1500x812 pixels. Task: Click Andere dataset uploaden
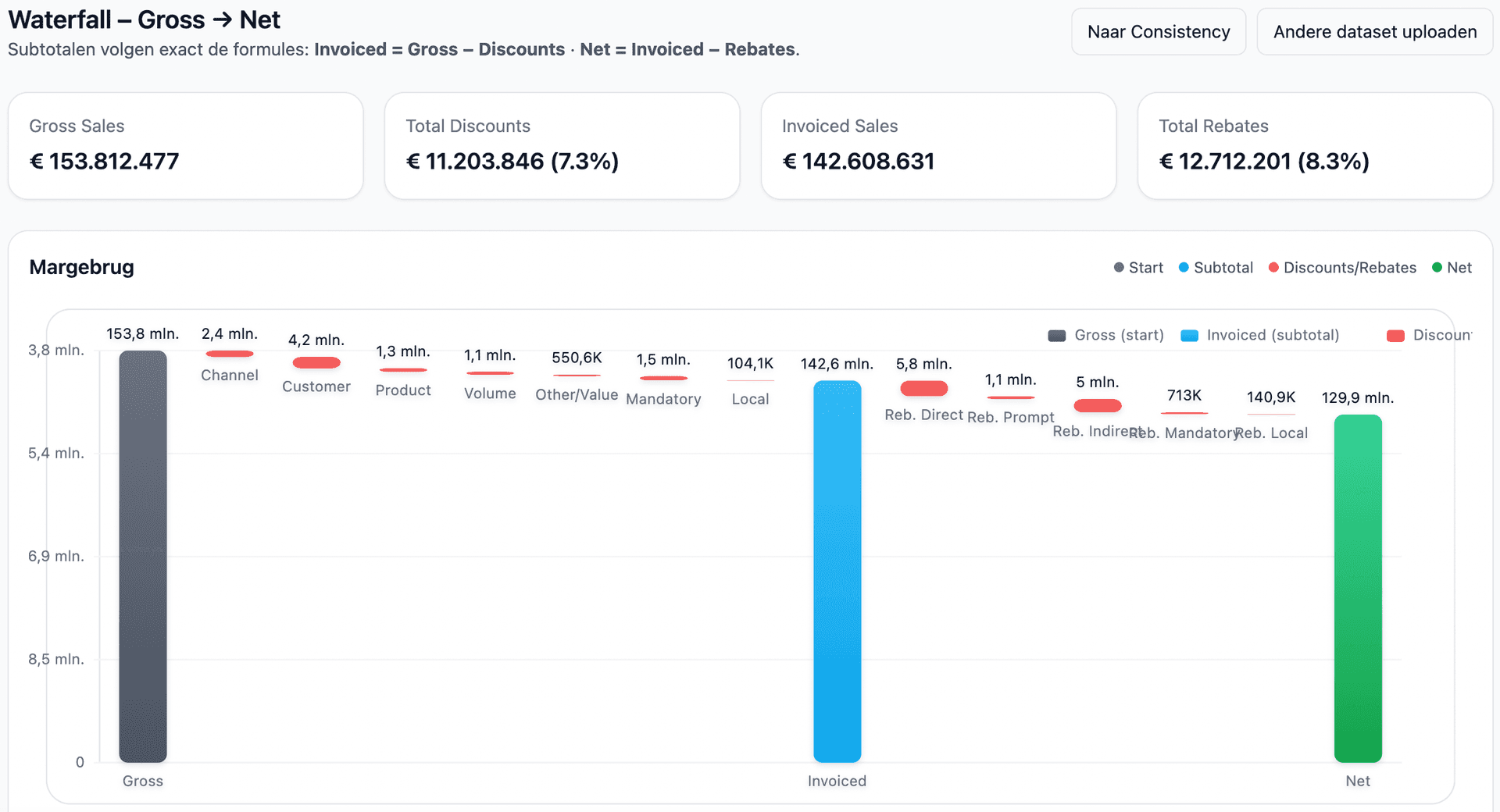[x=1374, y=31]
